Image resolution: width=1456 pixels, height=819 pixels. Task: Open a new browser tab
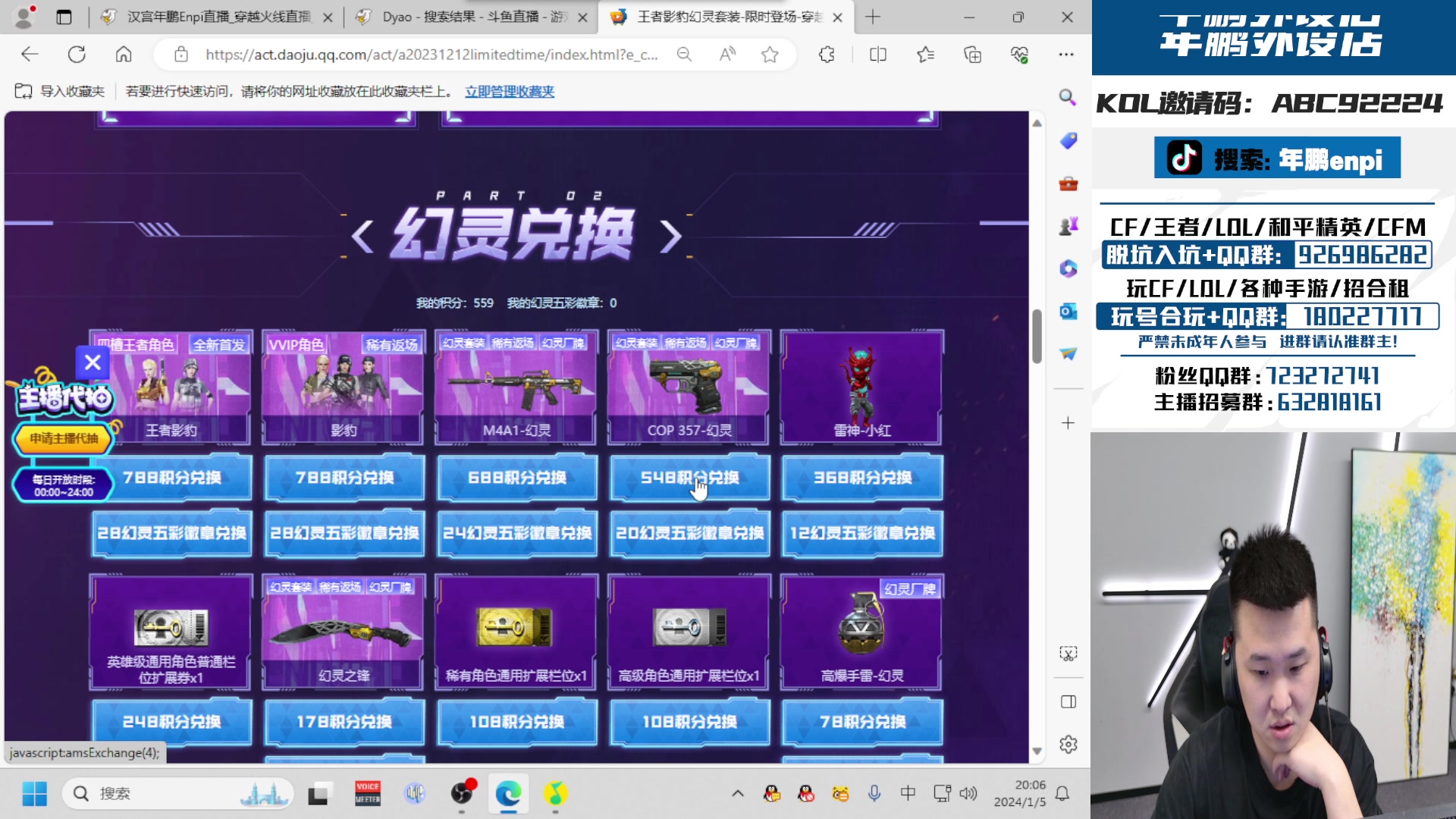(873, 17)
